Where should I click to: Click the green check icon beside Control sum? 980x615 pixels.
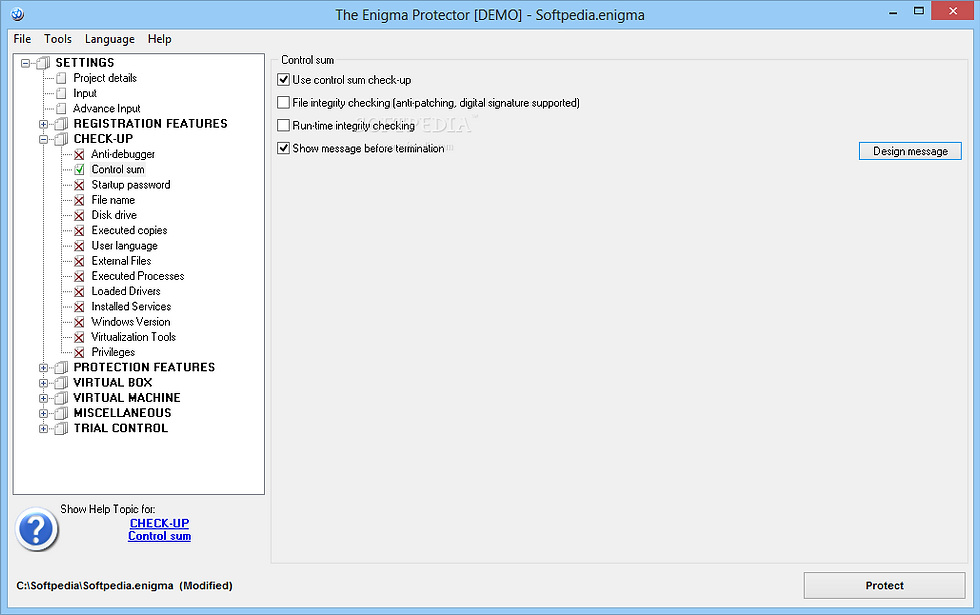79,169
